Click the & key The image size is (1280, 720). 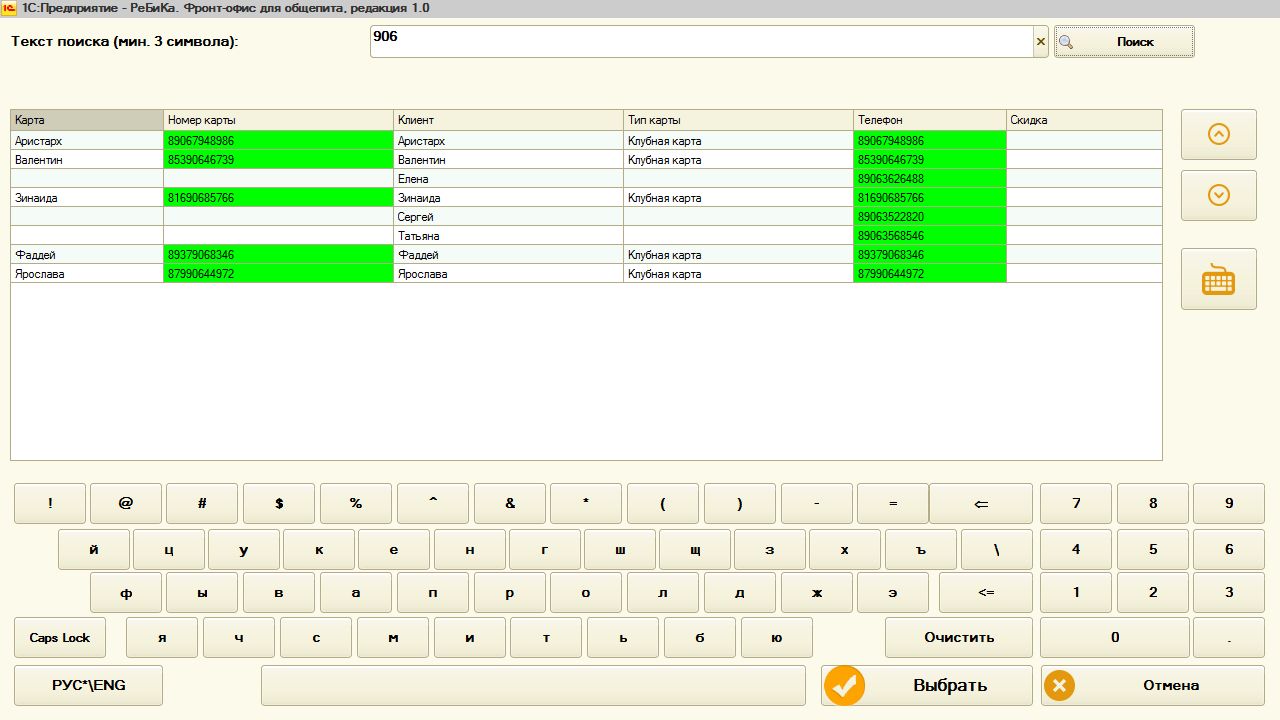(510, 503)
